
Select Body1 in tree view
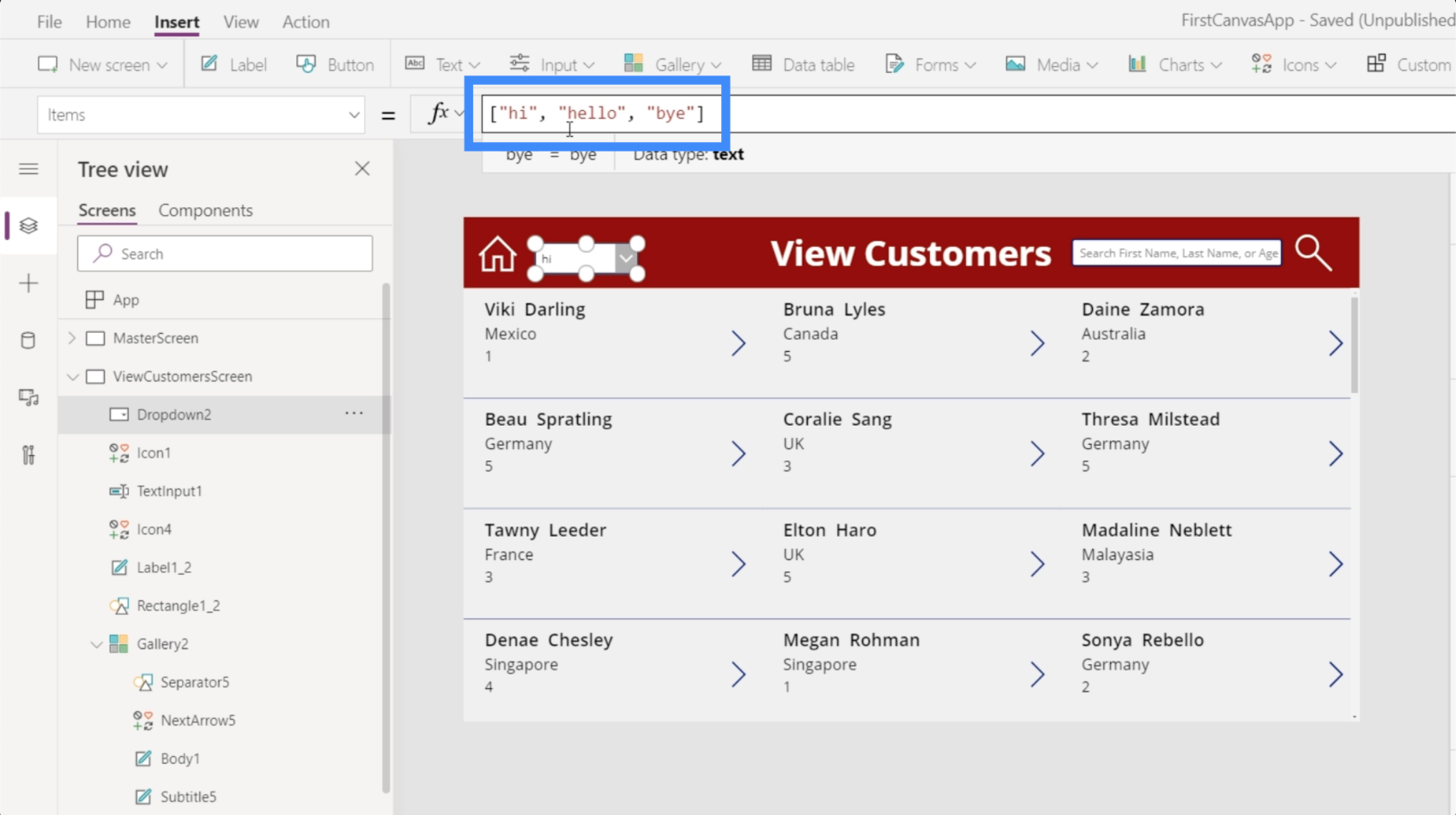pos(179,759)
